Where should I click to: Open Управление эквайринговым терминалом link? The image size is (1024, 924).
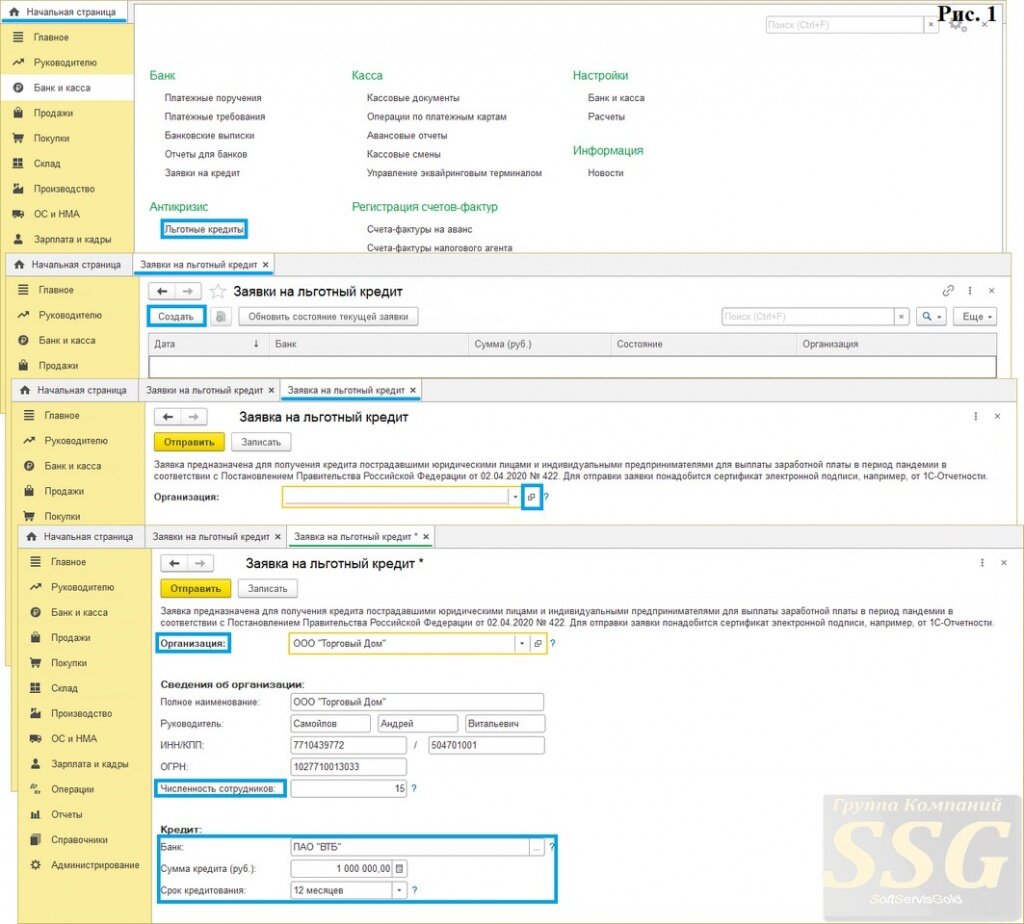tap(454, 173)
